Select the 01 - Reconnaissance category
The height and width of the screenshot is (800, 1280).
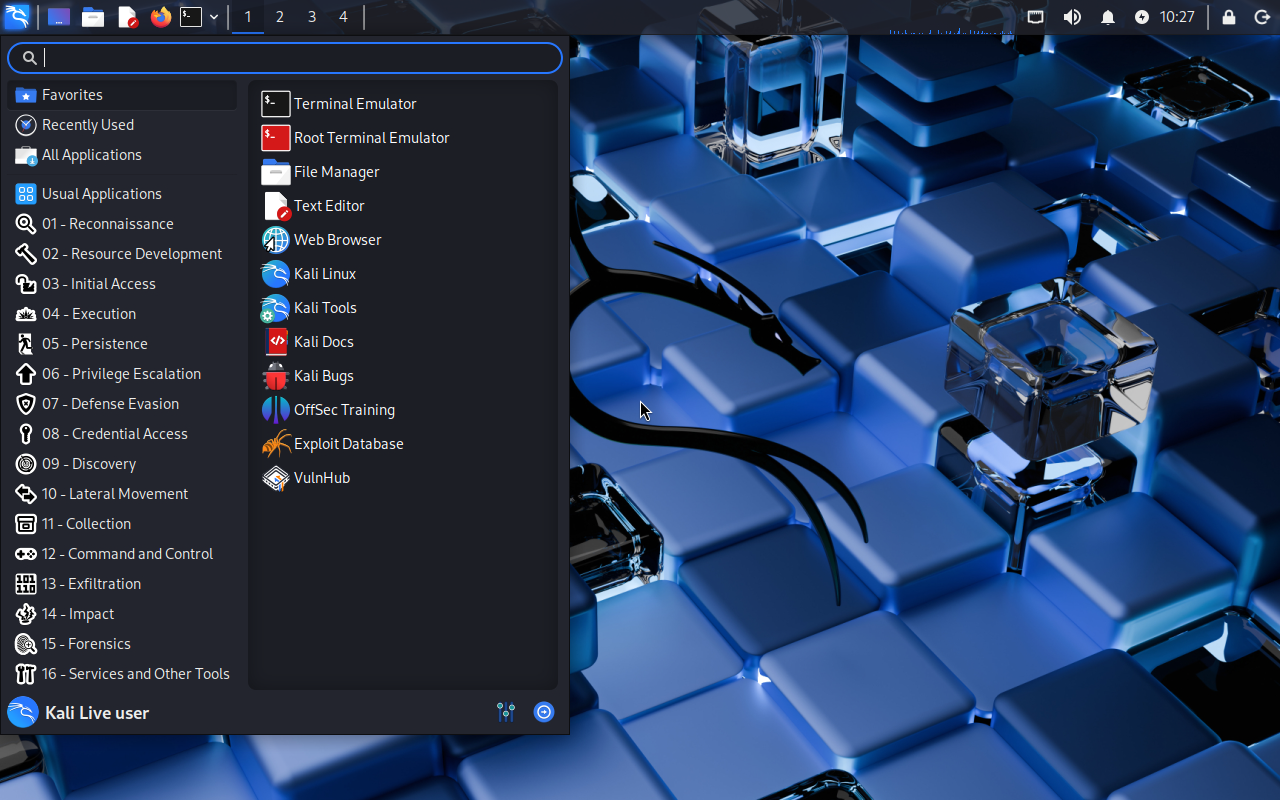coord(107,224)
